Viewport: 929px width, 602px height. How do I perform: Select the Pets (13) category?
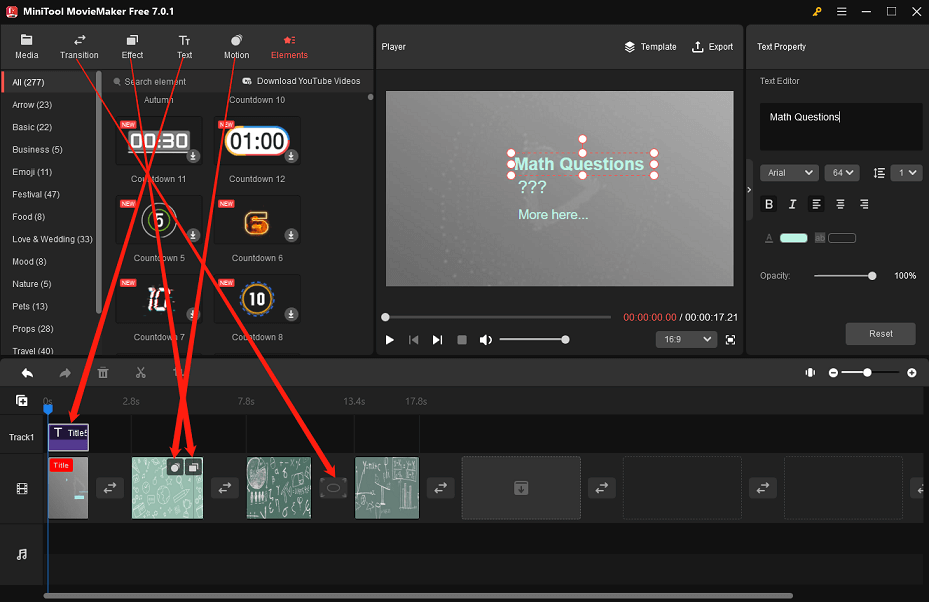(x=30, y=306)
